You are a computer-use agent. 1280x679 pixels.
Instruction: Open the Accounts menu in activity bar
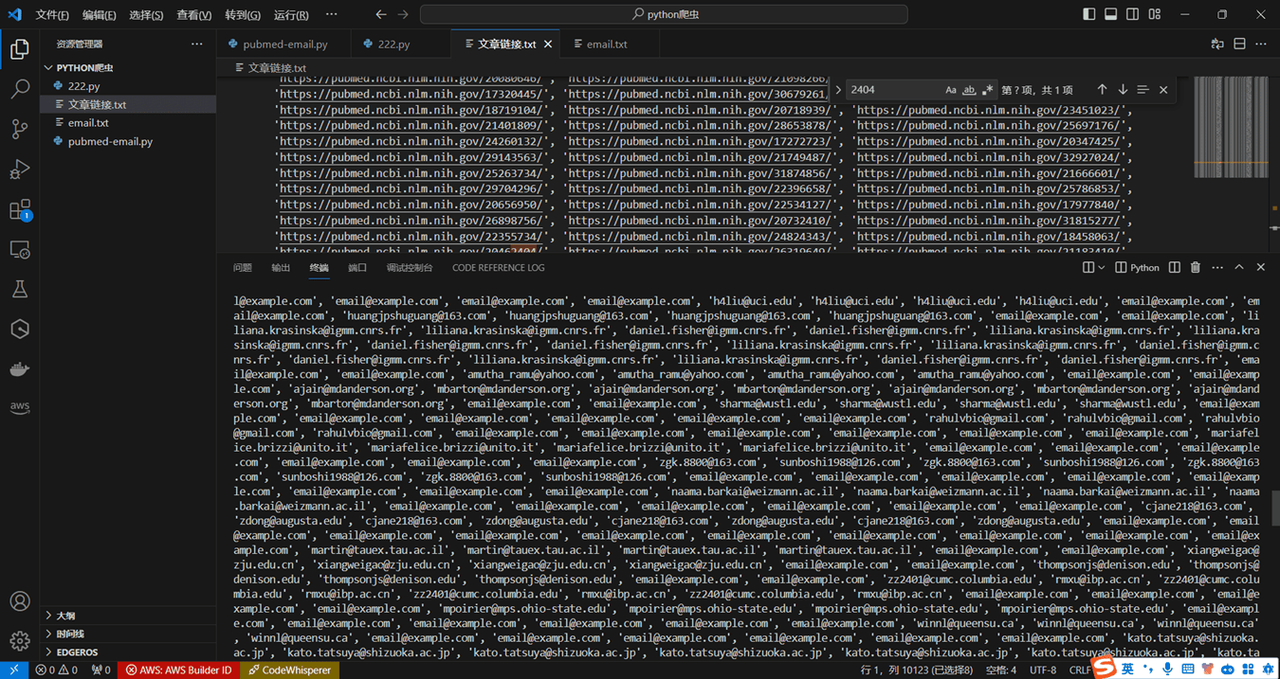[19, 601]
